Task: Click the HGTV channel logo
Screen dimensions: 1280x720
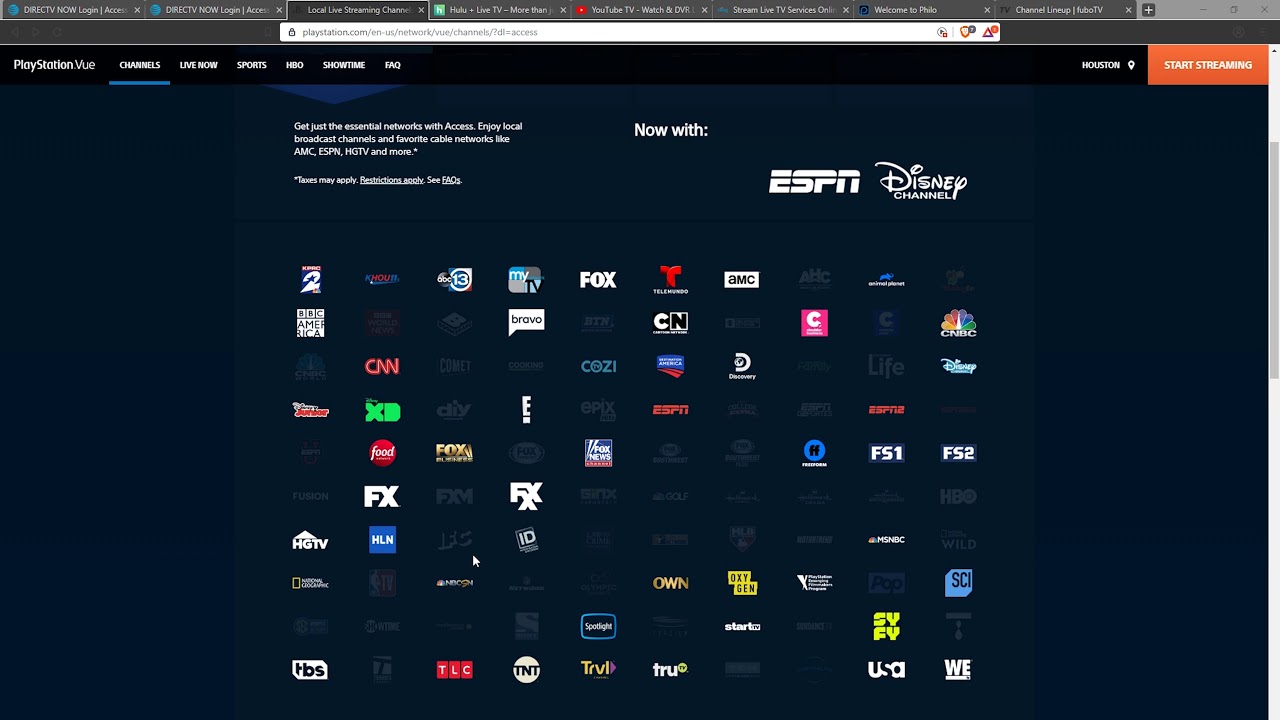Action: pyautogui.click(x=310, y=541)
